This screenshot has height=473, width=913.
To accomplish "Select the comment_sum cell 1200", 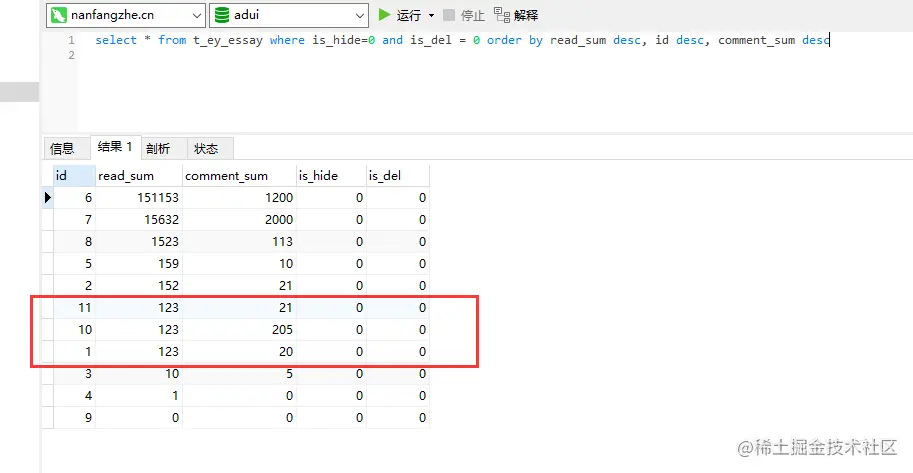I will 239,198.
